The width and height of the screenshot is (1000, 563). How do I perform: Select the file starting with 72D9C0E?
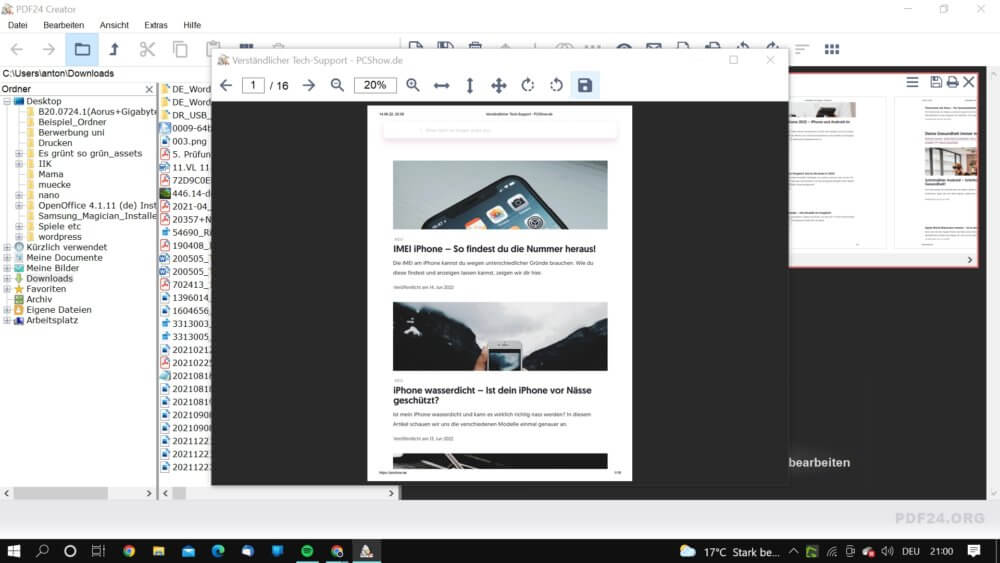pyautogui.click(x=191, y=180)
